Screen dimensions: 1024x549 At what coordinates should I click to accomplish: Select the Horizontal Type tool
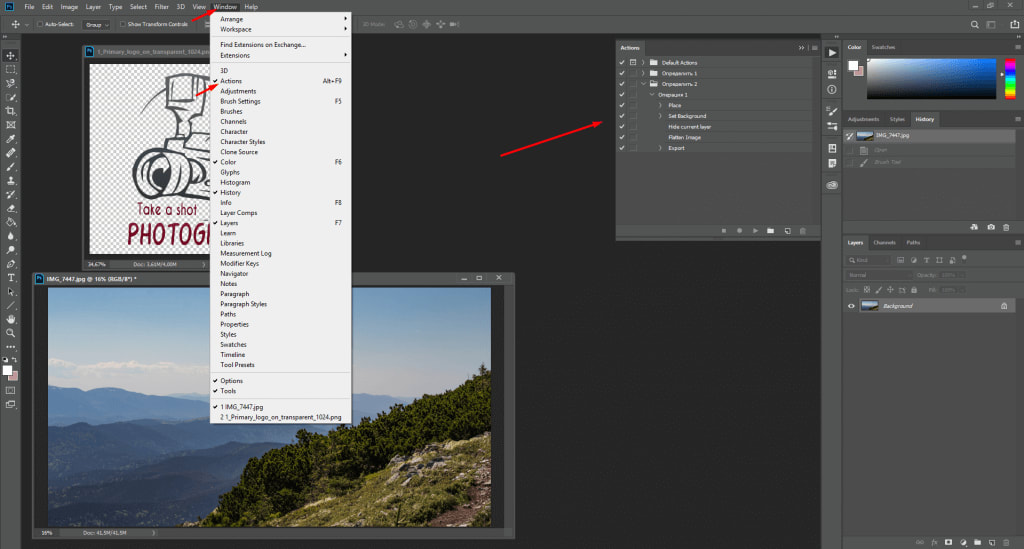[10, 278]
